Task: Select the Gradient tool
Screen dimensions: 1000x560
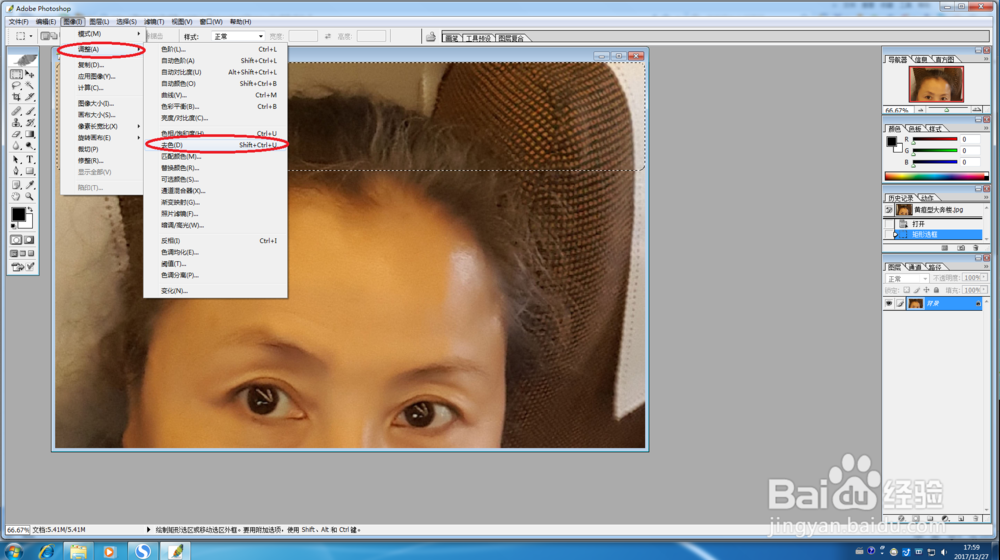Action: coord(29,134)
